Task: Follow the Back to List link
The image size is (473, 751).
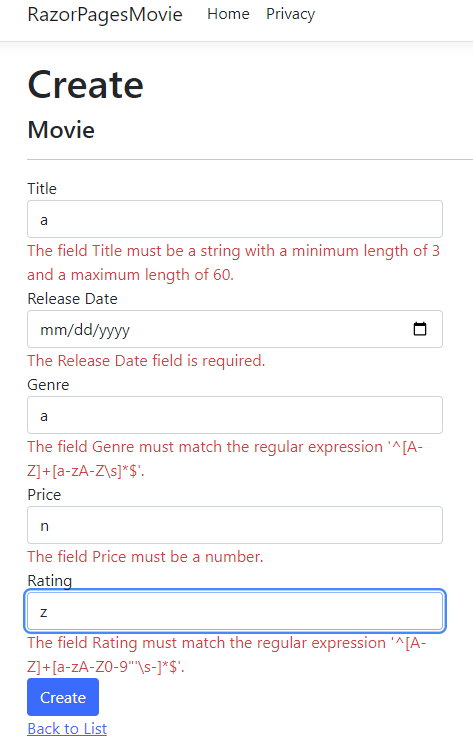Action: [67, 728]
